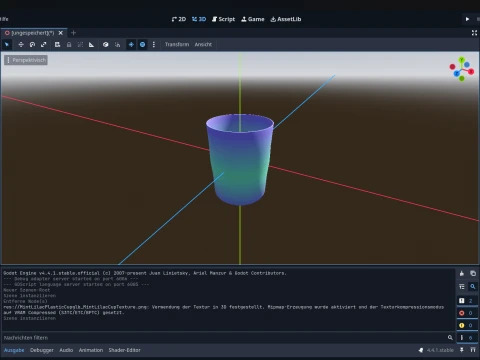Pin the bottom panel icon
This screenshot has width=480, height=360.
point(462,350)
